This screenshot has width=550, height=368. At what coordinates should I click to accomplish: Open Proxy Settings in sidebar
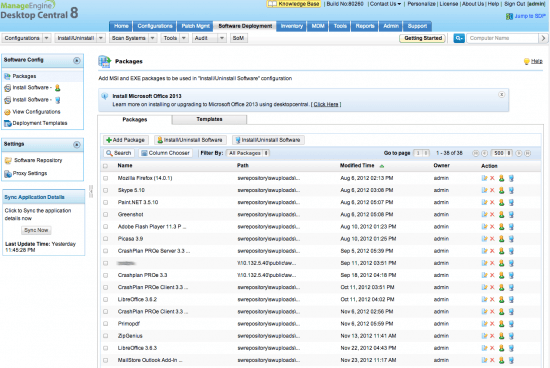tap(30, 173)
